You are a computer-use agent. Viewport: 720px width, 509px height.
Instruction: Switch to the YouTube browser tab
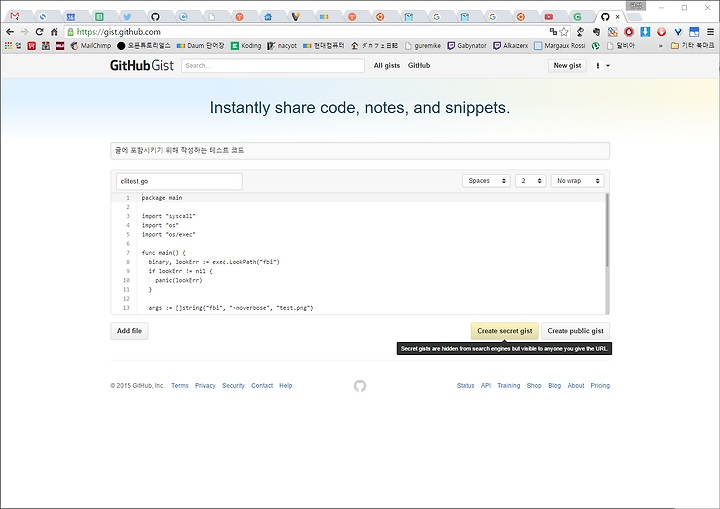coord(549,17)
